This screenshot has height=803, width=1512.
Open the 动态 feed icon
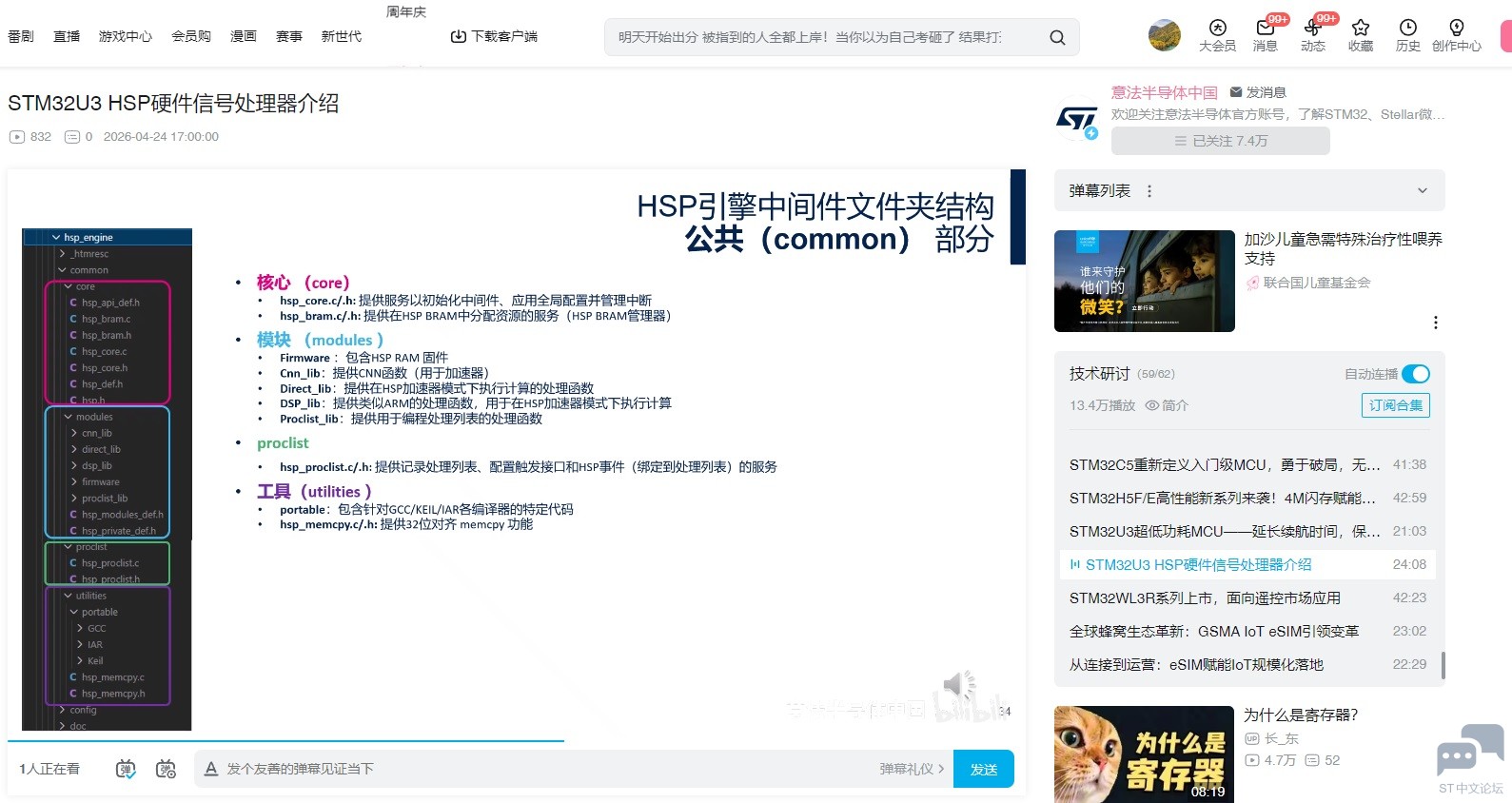[x=1313, y=28]
